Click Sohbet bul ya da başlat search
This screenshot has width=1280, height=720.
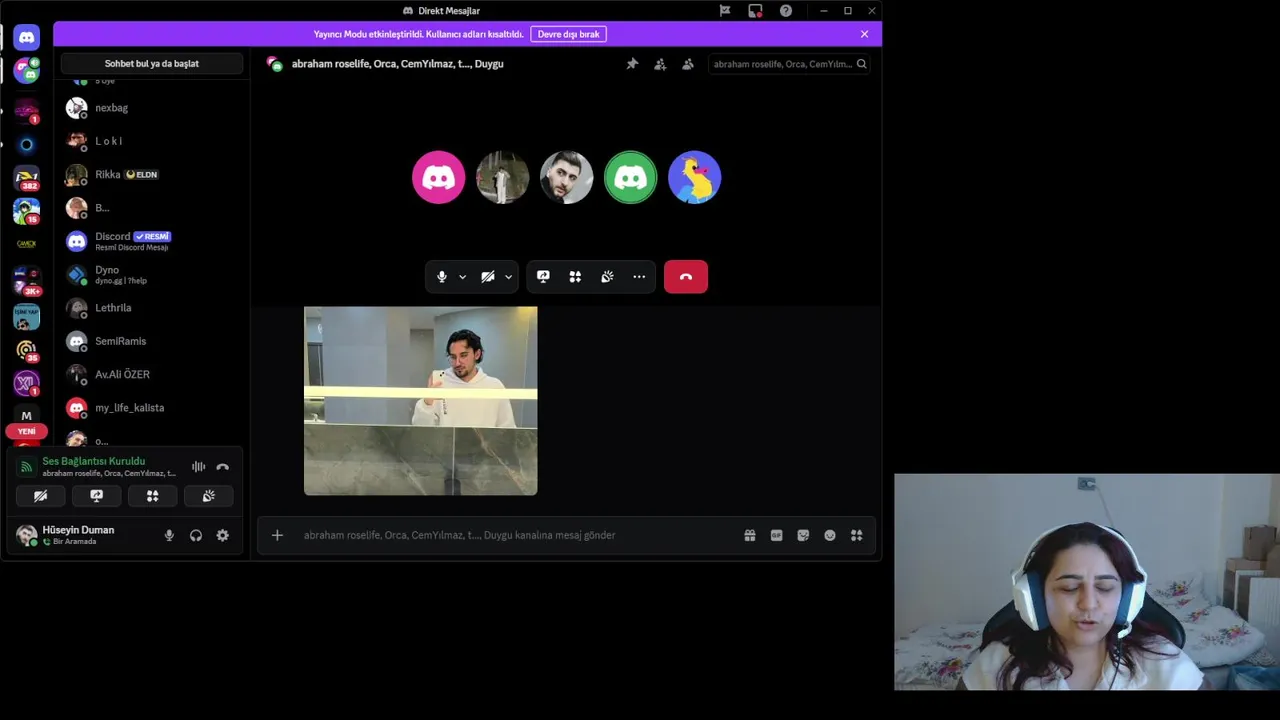[152, 64]
